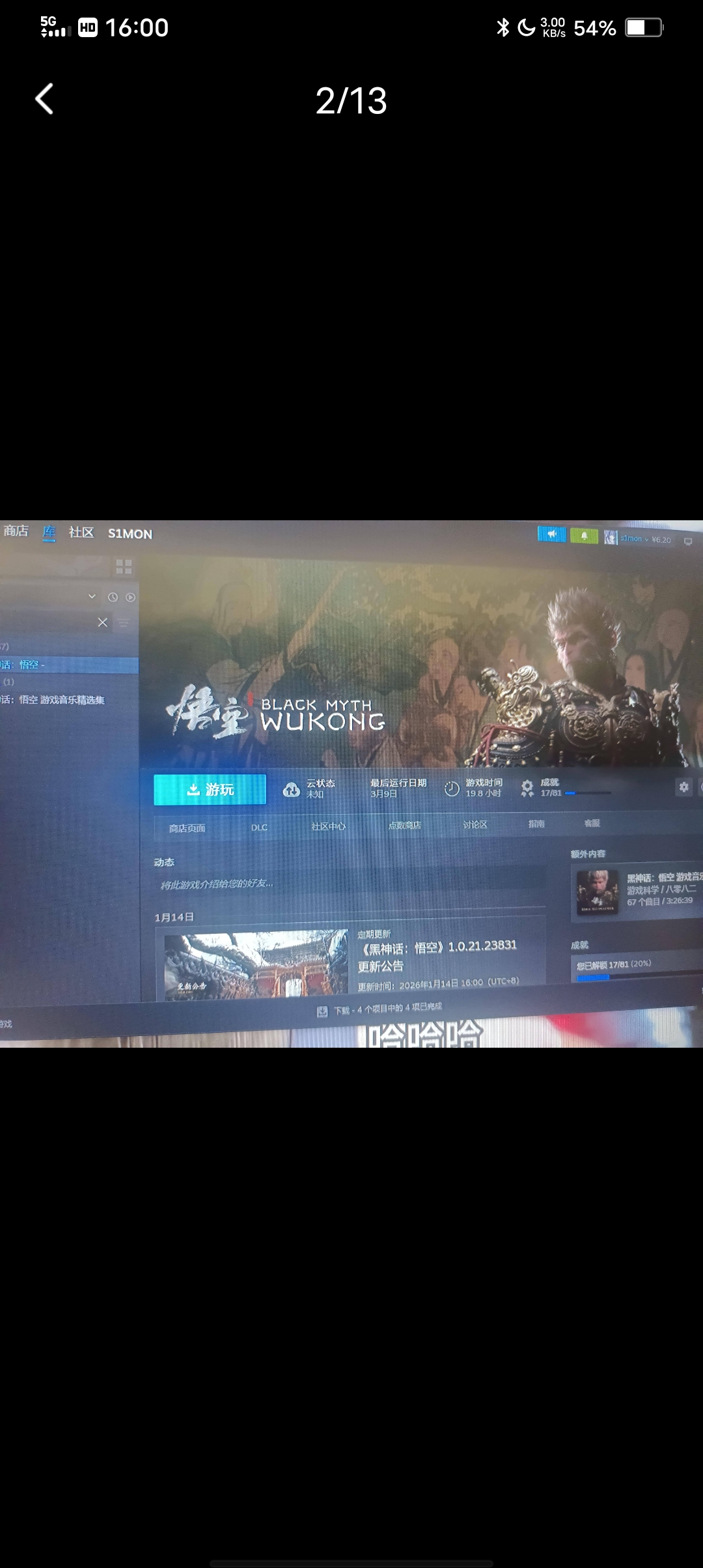Open the 商店页面 tab
703x1568 pixels.
pyautogui.click(x=187, y=828)
